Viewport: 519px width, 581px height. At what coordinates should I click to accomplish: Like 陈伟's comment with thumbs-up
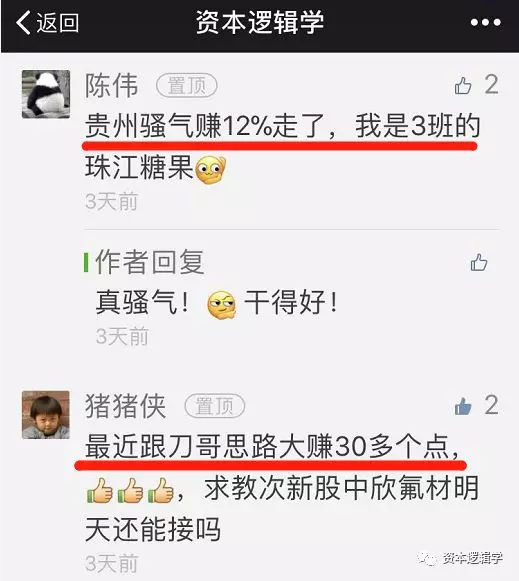coord(463,86)
